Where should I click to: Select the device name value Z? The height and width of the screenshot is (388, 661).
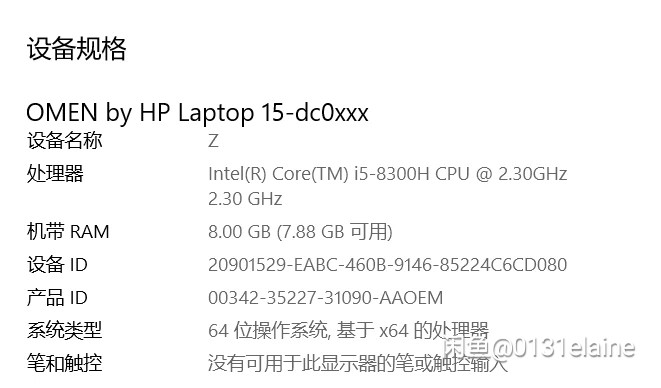click(x=213, y=140)
